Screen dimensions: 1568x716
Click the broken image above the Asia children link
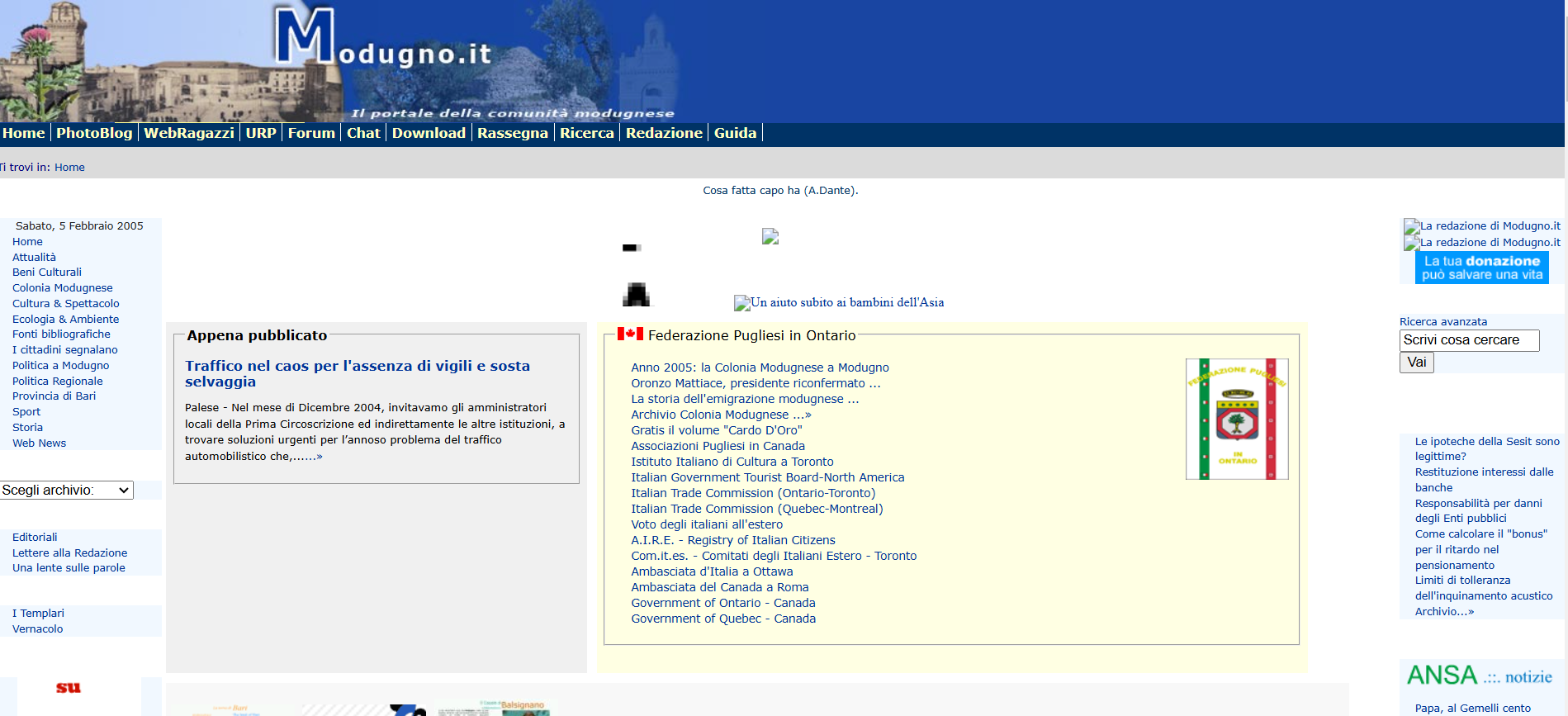pyautogui.click(x=770, y=237)
